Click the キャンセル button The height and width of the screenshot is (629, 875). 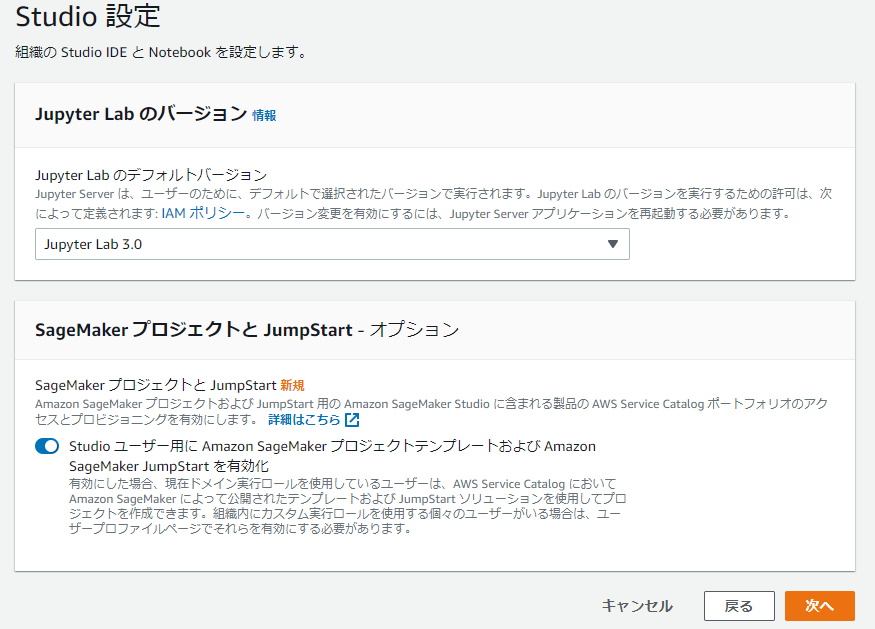pyautogui.click(x=637, y=606)
